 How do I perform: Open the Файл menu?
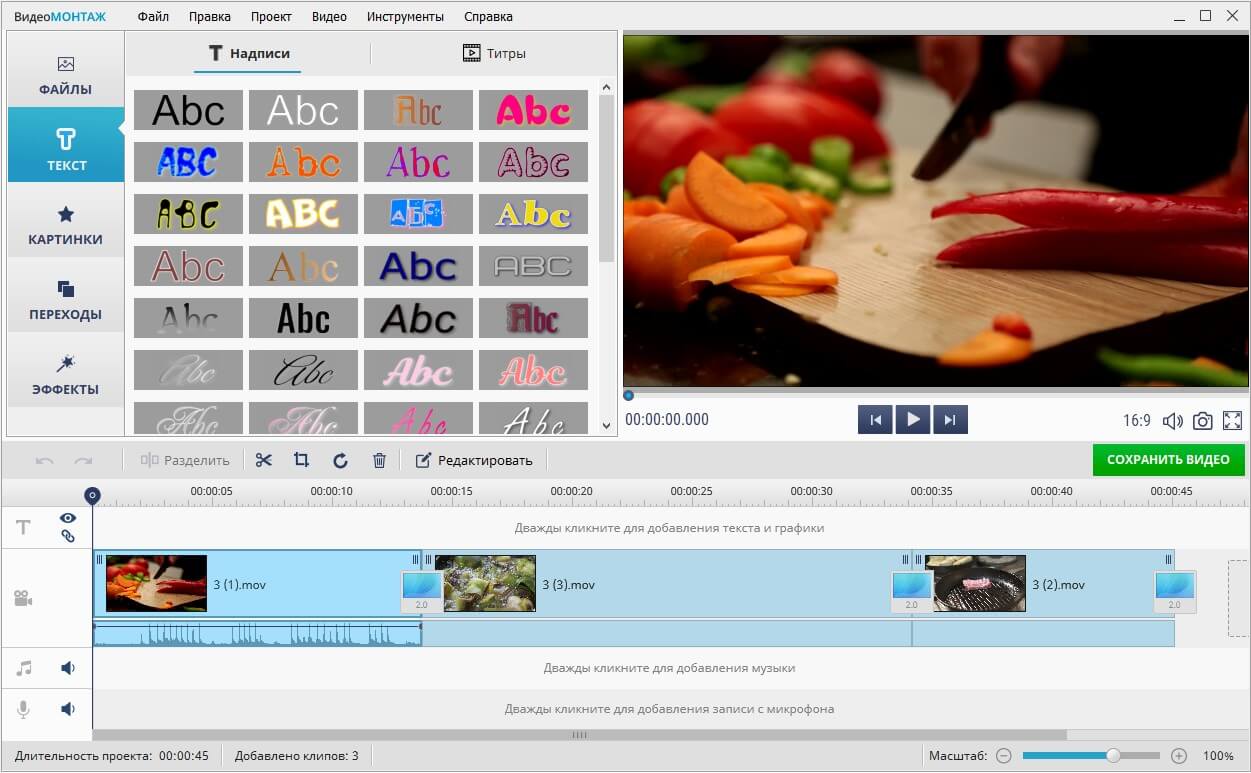click(153, 16)
